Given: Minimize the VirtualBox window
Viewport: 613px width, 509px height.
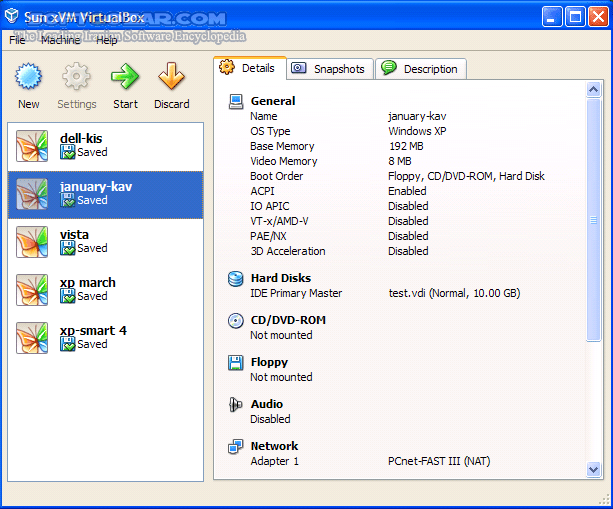Looking at the screenshot, I should tap(552, 16).
